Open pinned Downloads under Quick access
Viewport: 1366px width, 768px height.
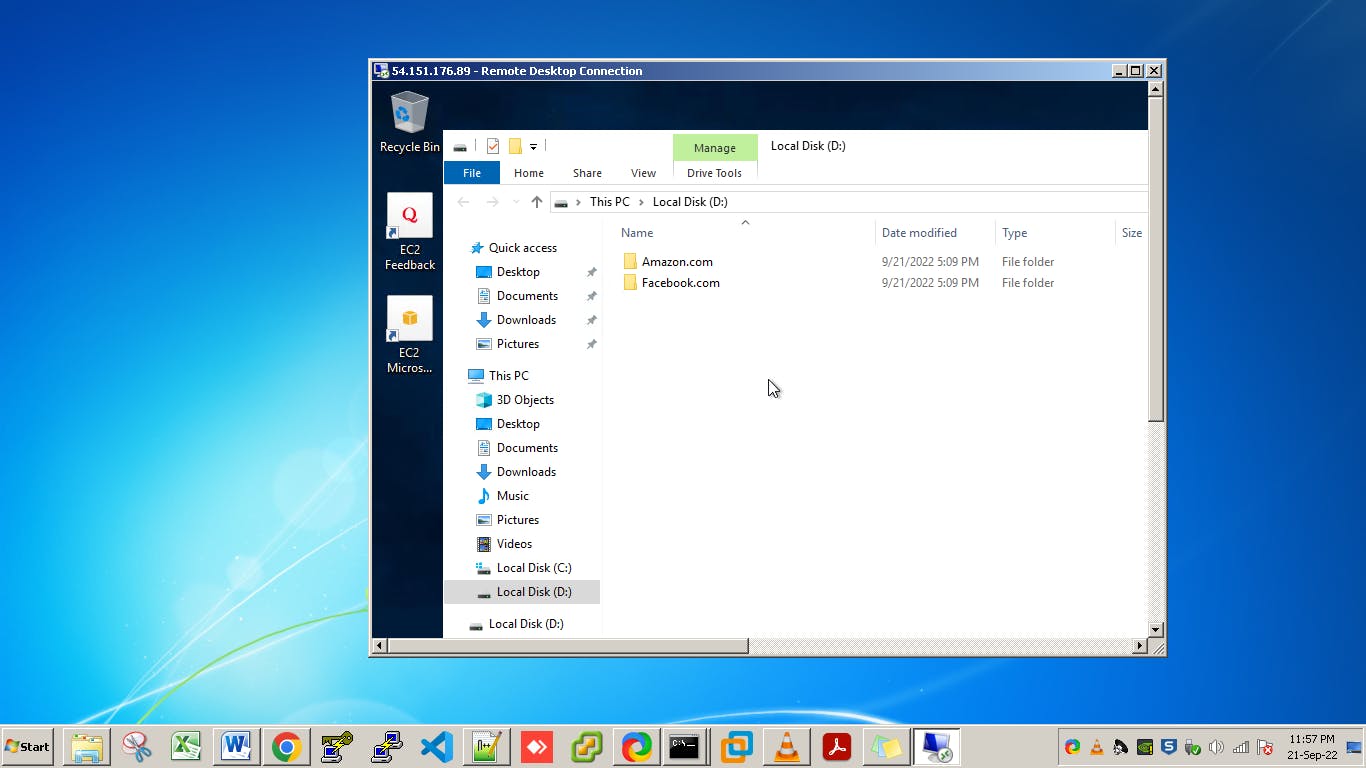[x=526, y=320]
